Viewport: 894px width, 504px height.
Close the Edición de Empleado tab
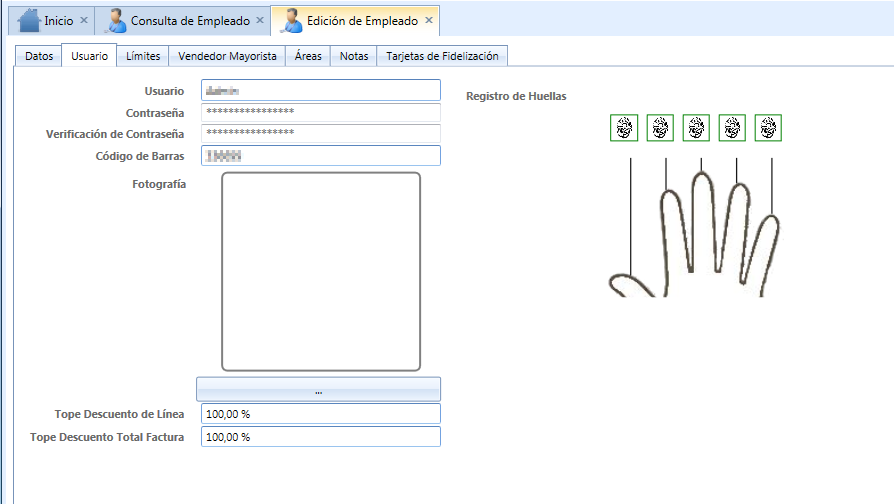[429, 20]
